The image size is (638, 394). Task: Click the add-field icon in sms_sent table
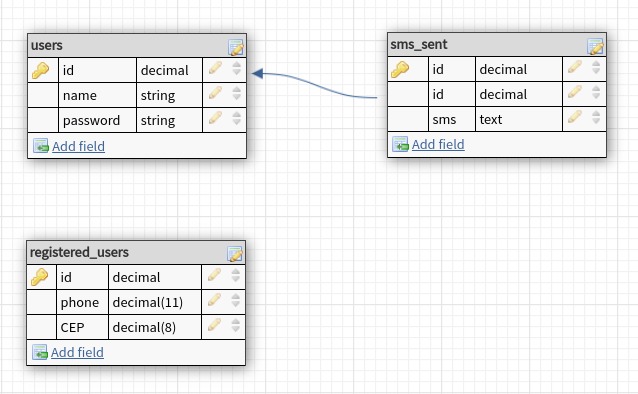click(x=400, y=144)
